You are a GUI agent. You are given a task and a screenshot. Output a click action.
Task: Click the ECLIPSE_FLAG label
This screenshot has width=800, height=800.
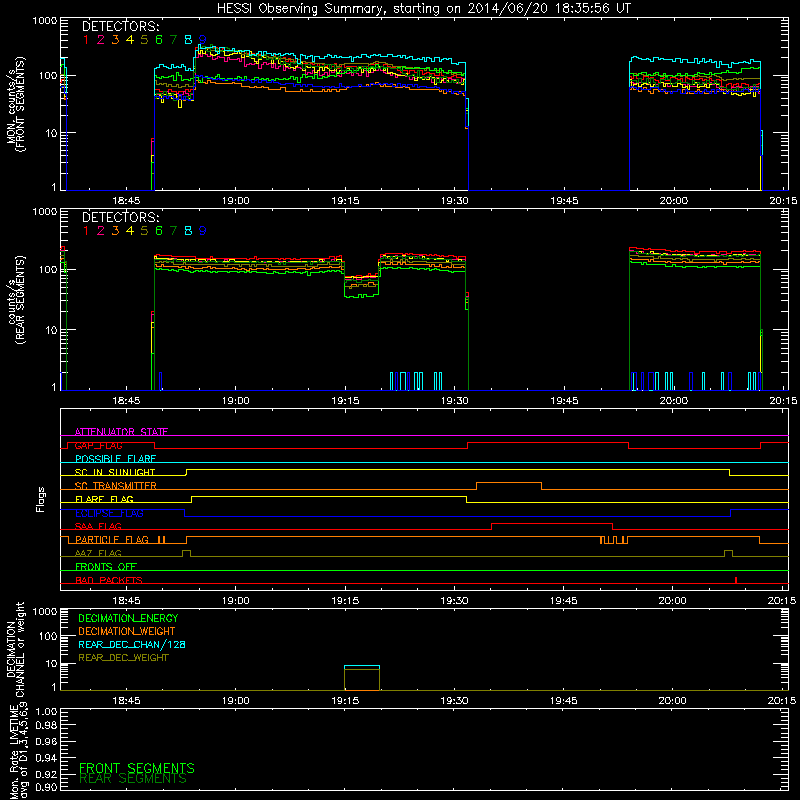(x=109, y=513)
